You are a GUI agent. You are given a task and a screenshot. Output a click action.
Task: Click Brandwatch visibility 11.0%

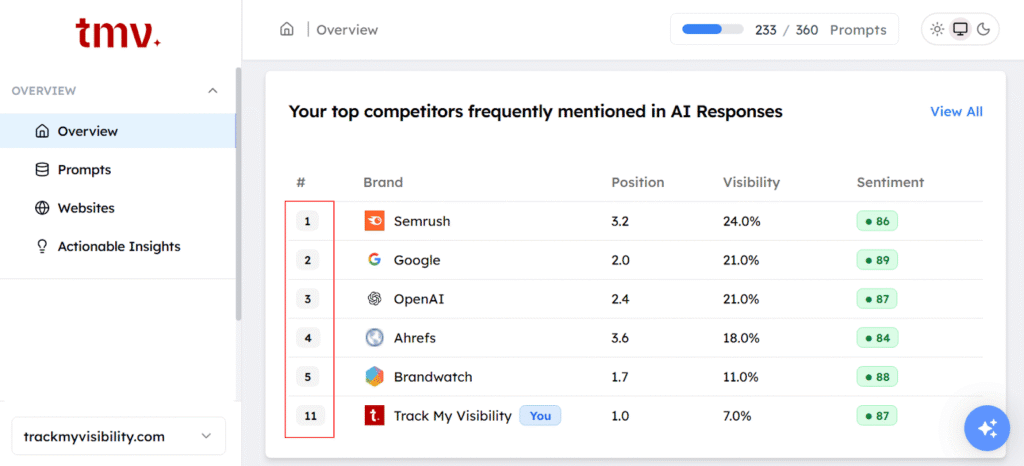tap(740, 377)
